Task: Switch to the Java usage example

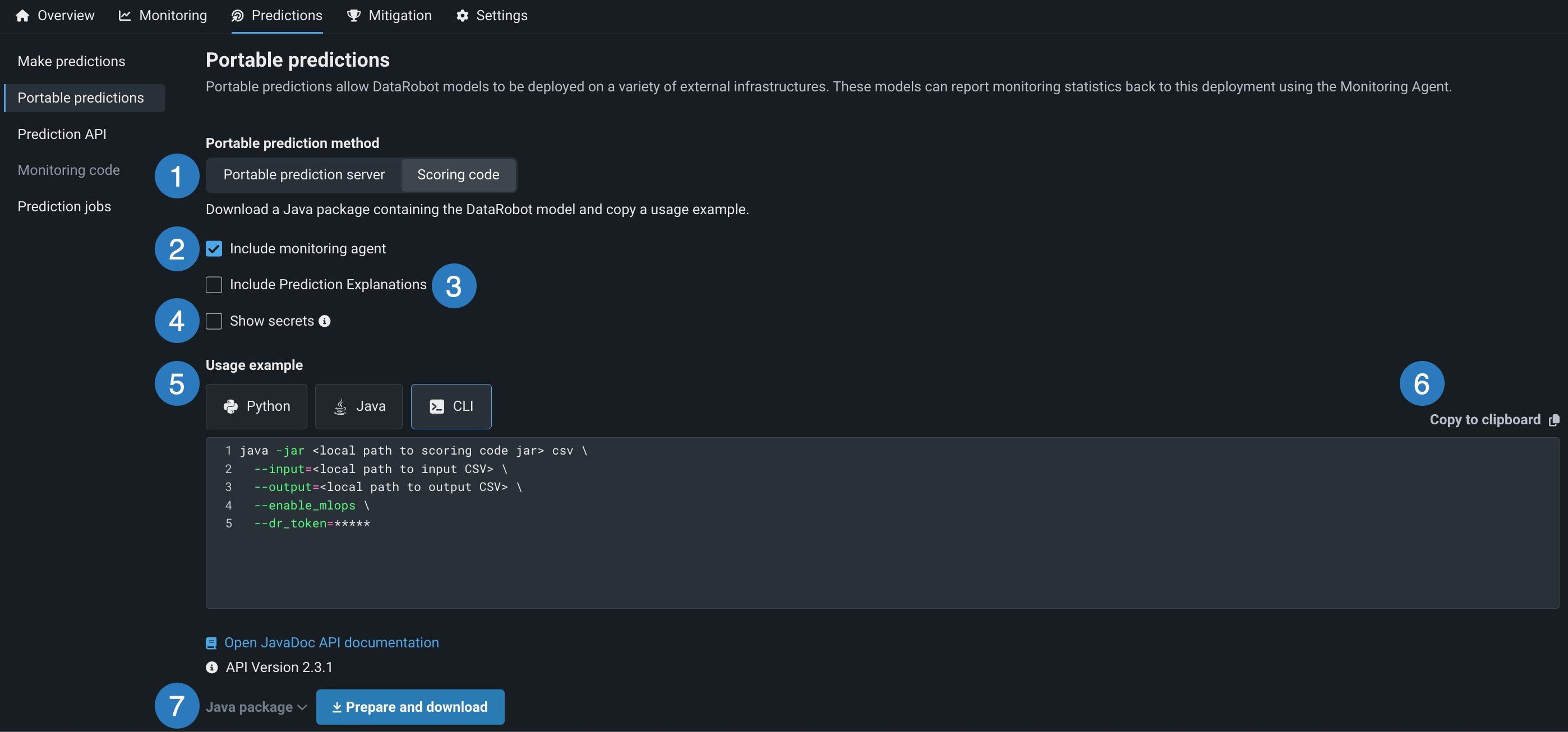Action: point(358,406)
